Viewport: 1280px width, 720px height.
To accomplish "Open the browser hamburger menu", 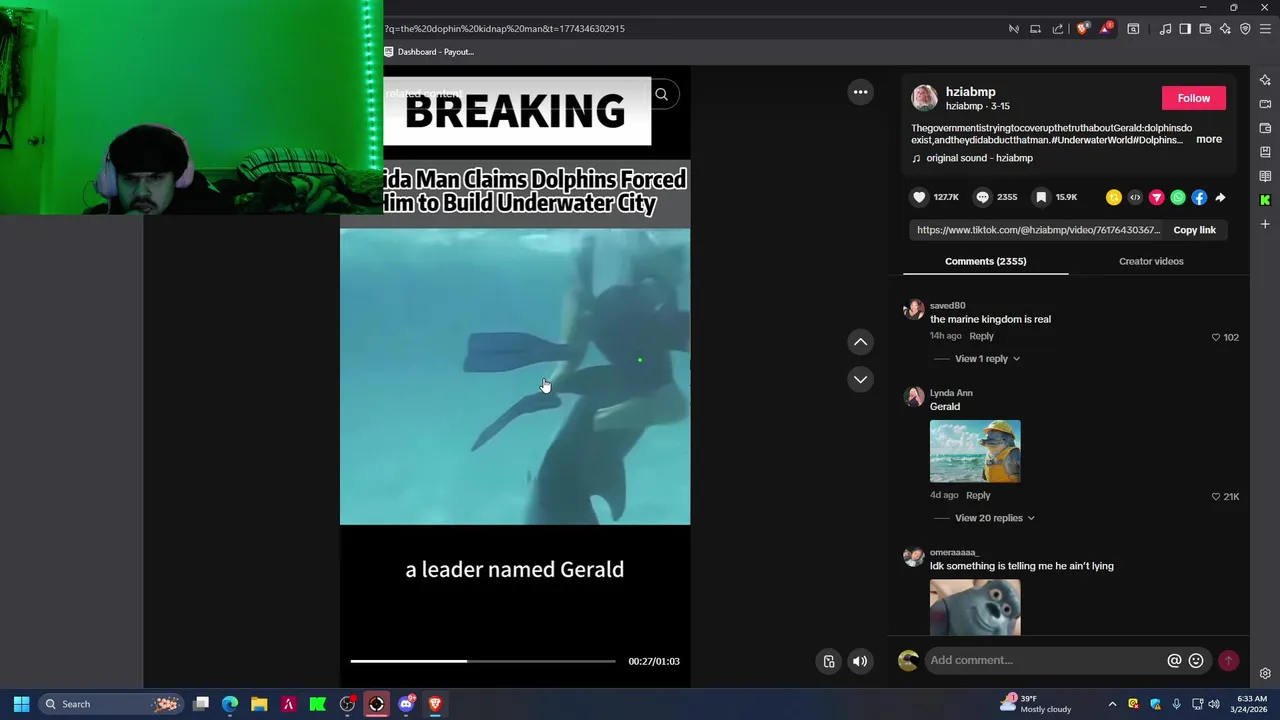I will pos(1265,29).
